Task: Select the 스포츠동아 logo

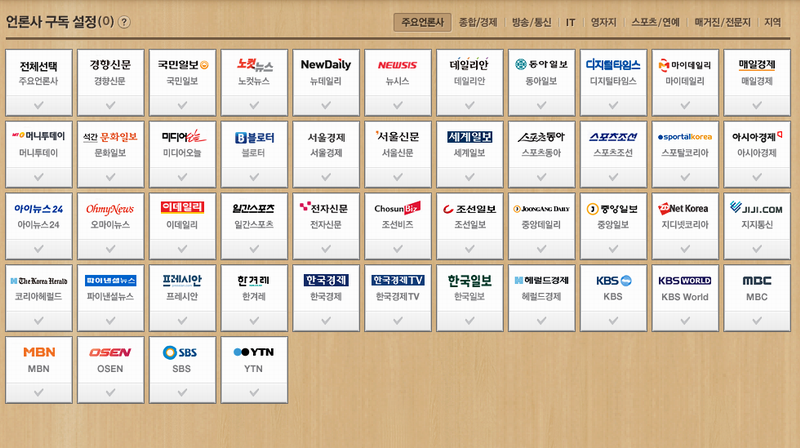Action: 541,137
